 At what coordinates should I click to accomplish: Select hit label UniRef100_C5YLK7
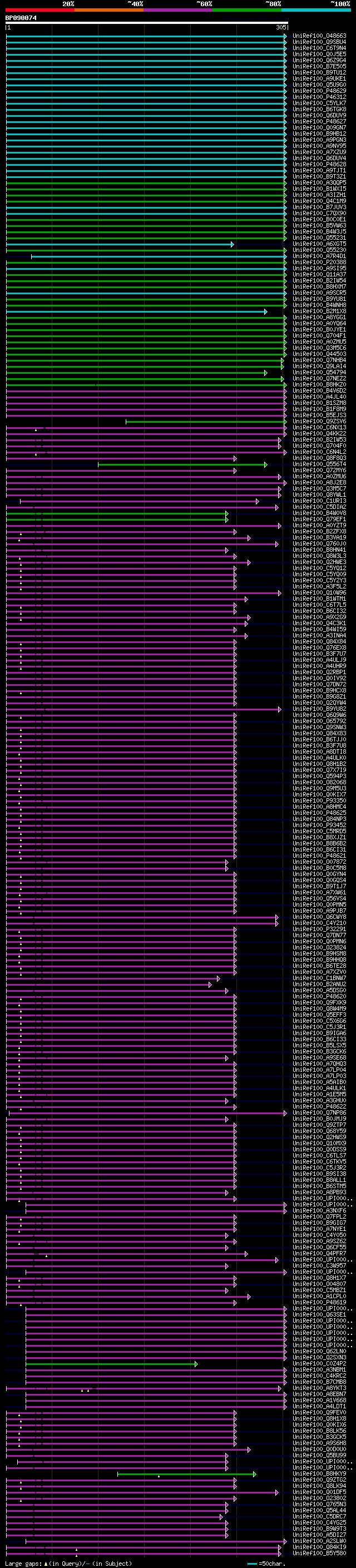point(319,103)
